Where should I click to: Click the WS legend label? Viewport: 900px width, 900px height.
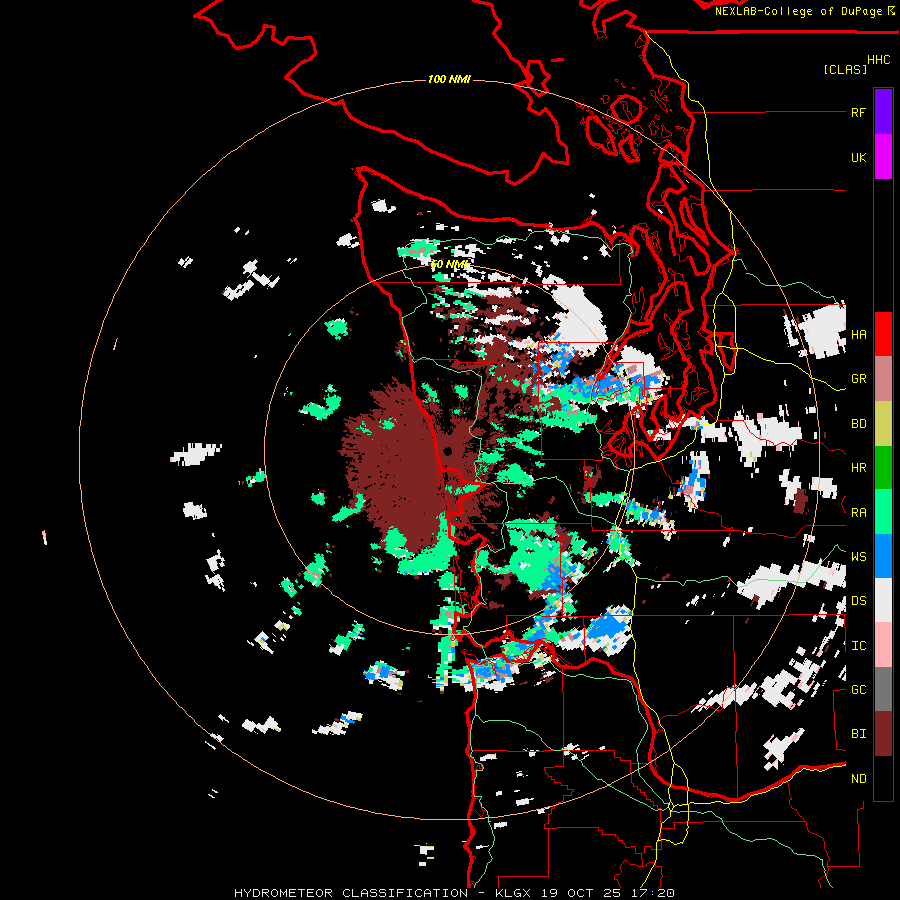[x=858, y=557]
